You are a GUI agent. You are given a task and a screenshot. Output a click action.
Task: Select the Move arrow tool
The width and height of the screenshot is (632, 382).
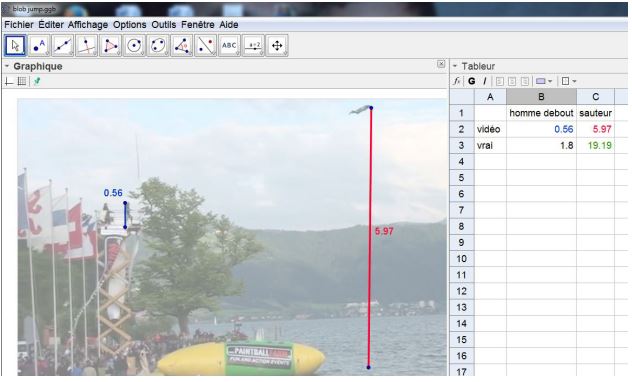(x=16, y=46)
